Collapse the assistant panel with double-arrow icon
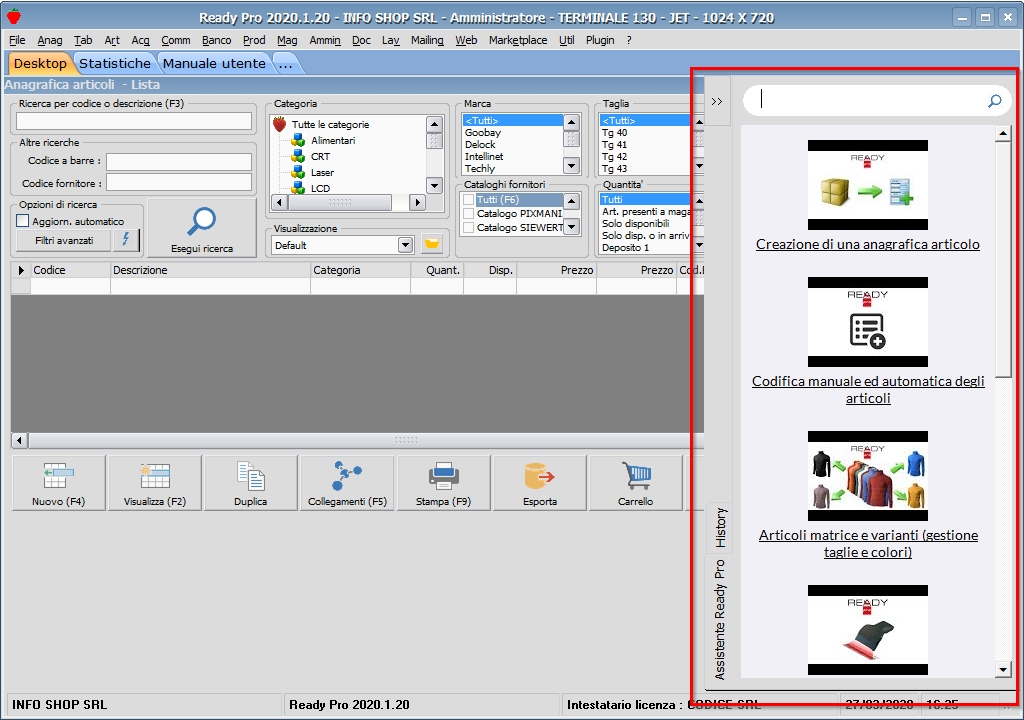This screenshot has height=720, width=1024. point(717,101)
